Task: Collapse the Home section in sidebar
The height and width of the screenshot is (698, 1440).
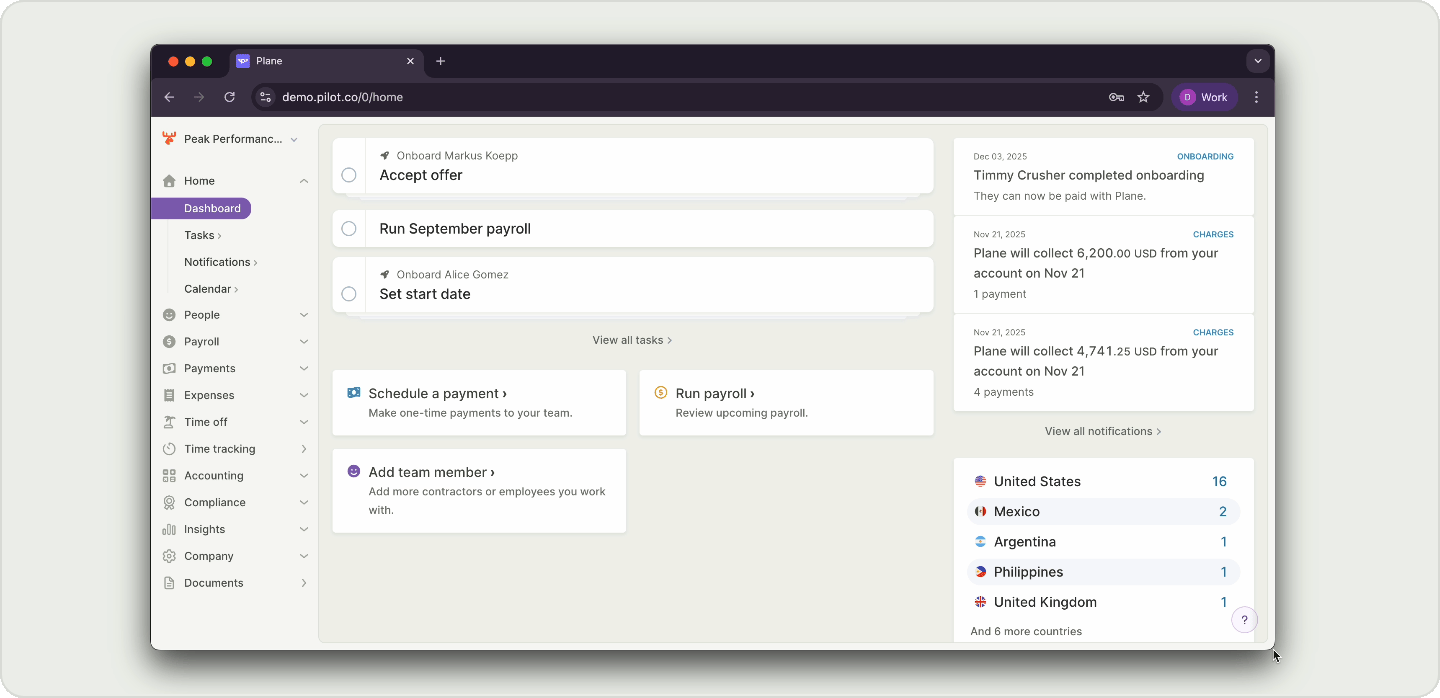Action: click(303, 181)
